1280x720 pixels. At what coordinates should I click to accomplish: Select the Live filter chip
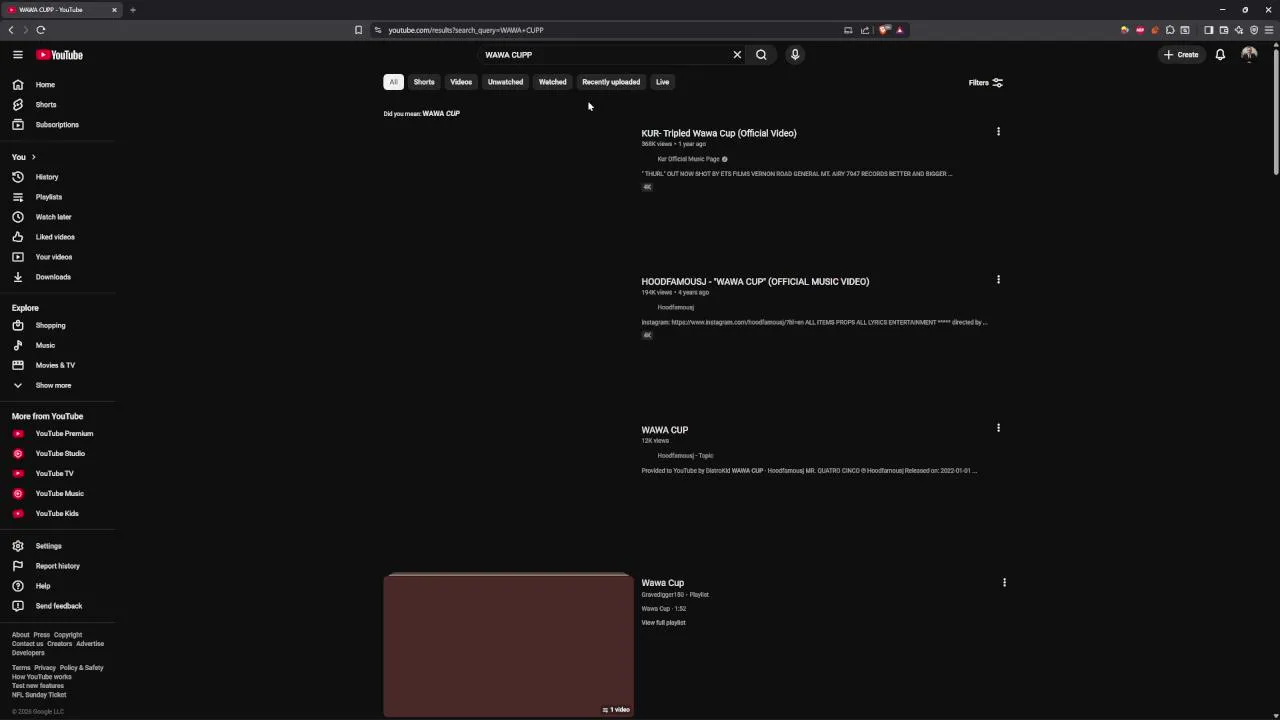[x=662, y=82]
